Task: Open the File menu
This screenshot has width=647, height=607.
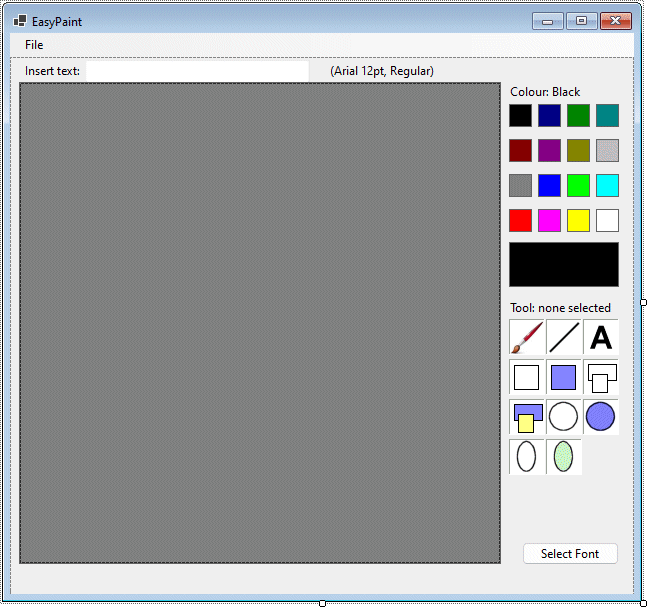Action: pyautogui.click(x=34, y=45)
